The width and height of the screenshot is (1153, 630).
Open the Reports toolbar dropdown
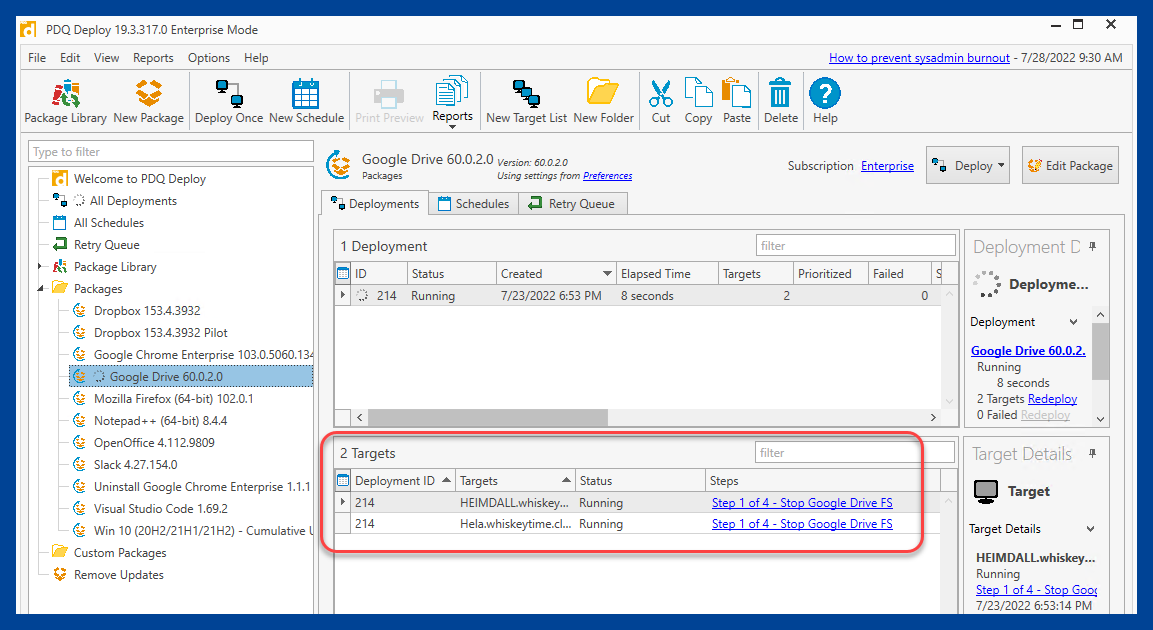tap(452, 101)
